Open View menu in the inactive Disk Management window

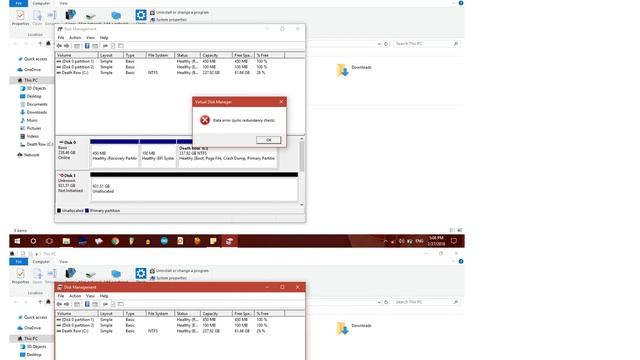[90, 38]
